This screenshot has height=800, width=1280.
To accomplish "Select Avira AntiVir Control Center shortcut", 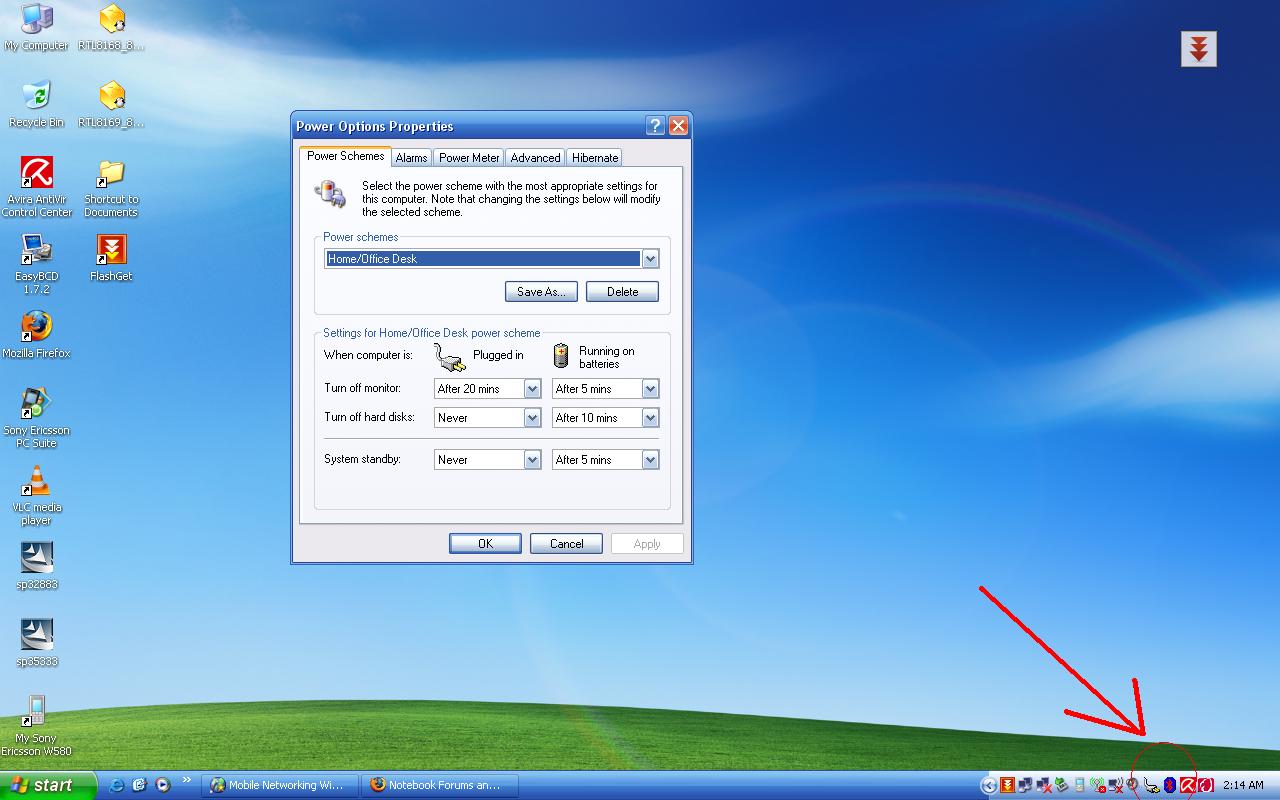I will [x=37, y=187].
